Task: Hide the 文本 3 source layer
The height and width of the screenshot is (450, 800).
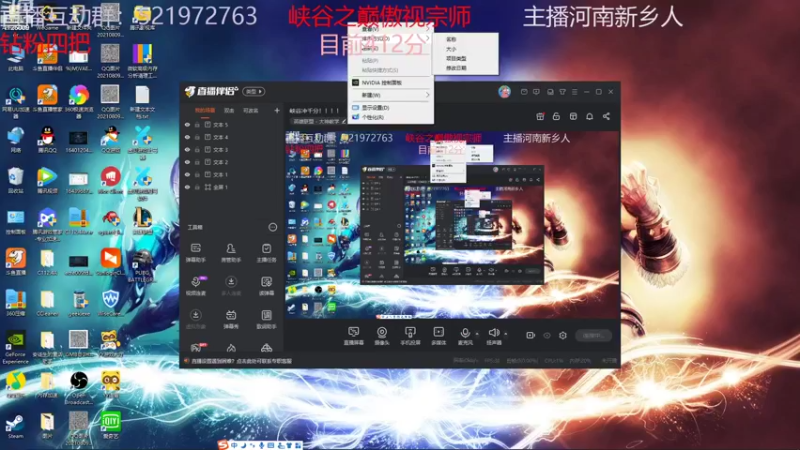Action: (187, 149)
